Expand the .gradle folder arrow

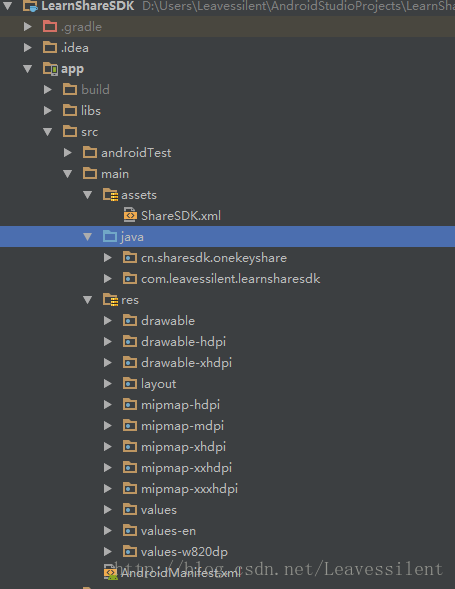pos(27,26)
